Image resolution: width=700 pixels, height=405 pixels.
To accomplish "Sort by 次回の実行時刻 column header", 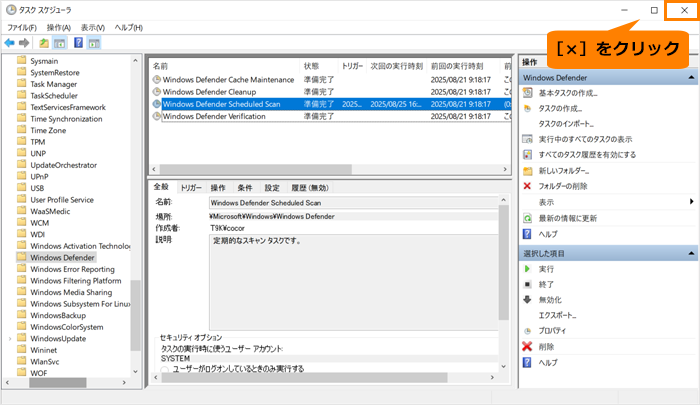I will click(396, 66).
